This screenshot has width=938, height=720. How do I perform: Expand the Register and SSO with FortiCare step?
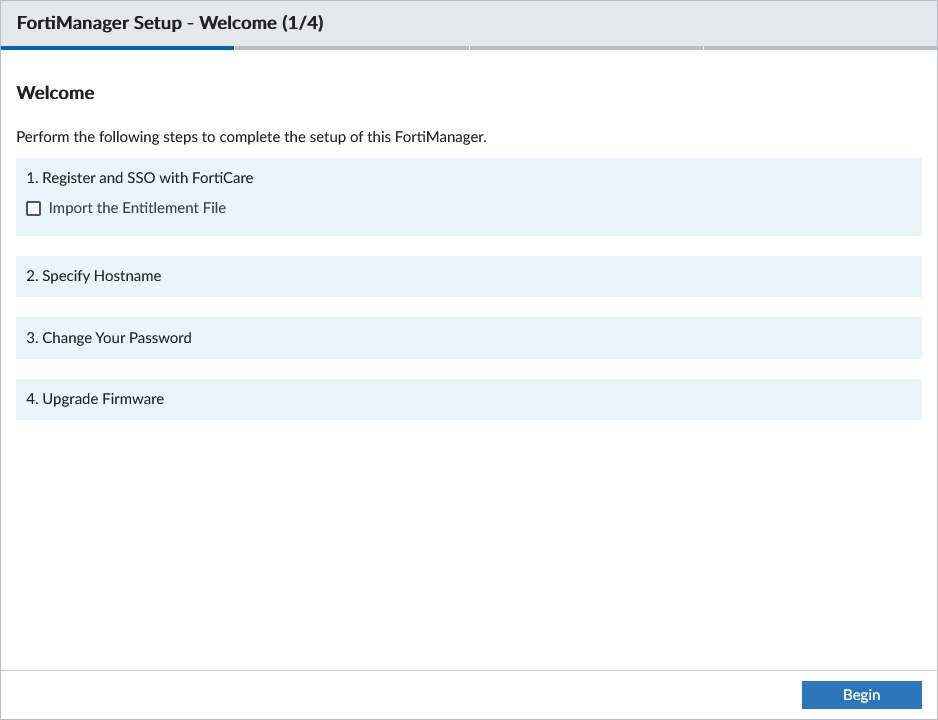pyautogui.click(x=139, y=178)
